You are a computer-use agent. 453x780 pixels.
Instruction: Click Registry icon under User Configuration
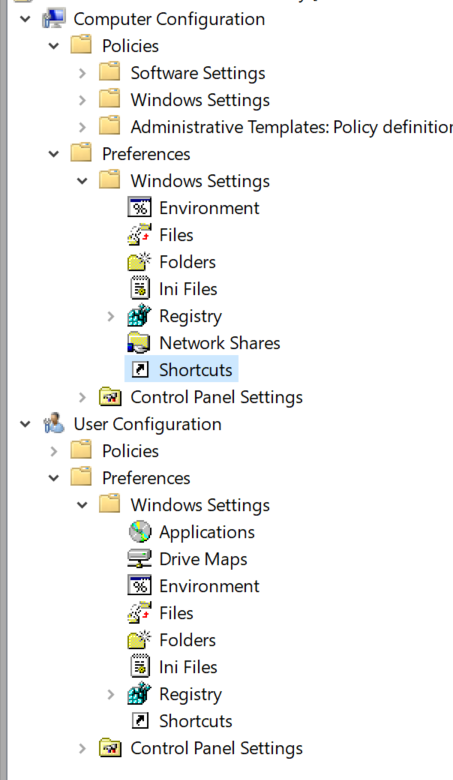pos(139,694)
